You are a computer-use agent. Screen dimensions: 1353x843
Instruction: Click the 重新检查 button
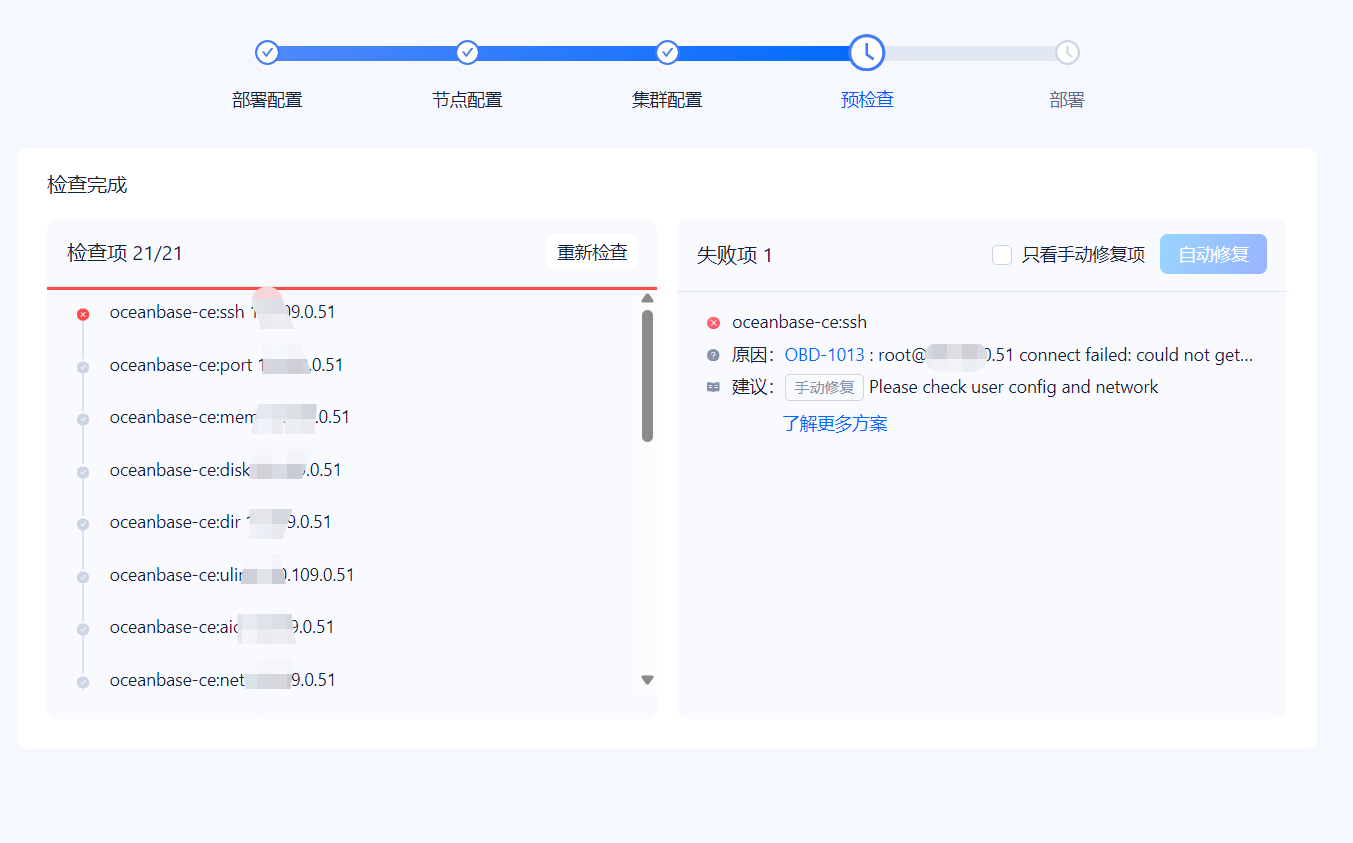point(592,253)
